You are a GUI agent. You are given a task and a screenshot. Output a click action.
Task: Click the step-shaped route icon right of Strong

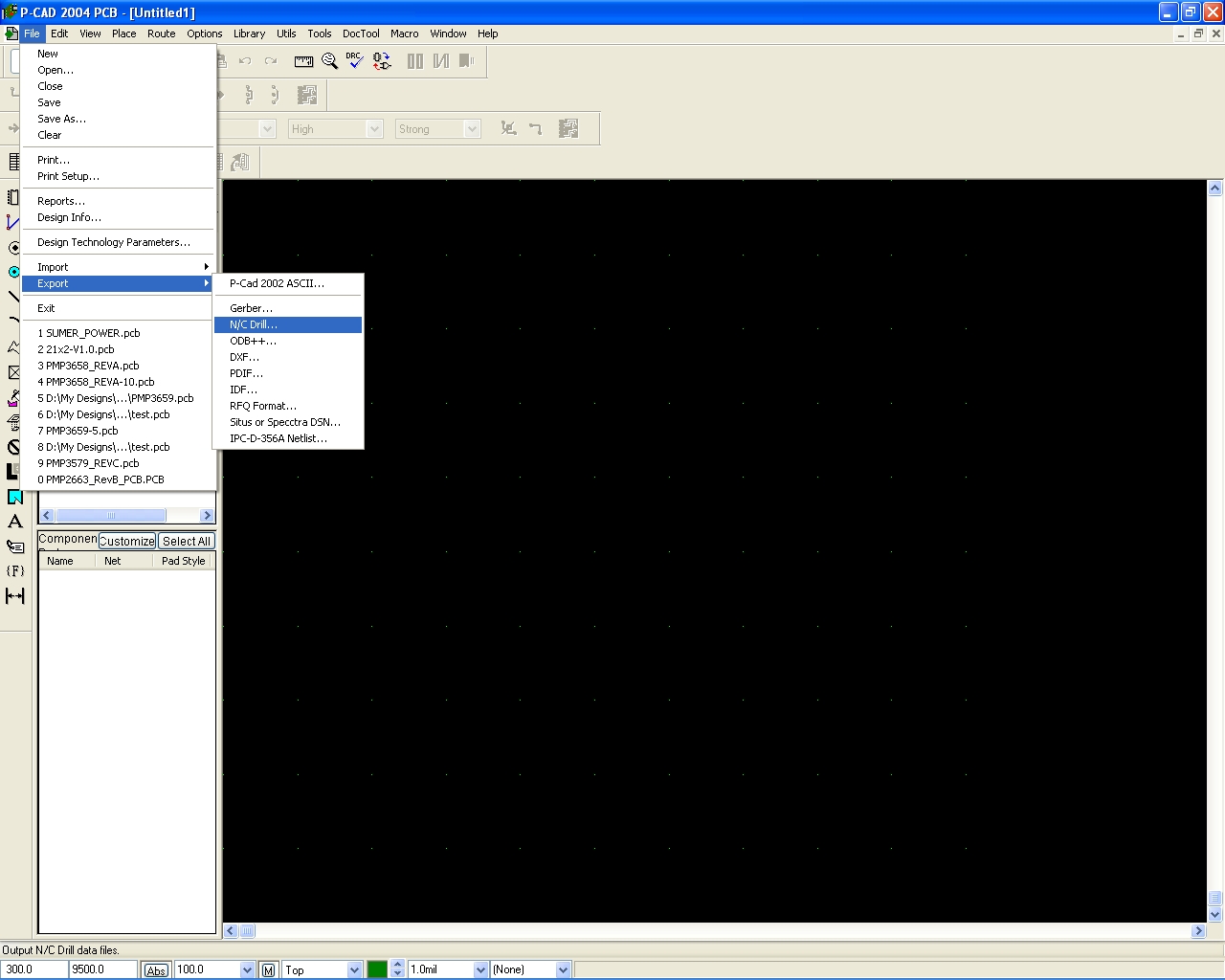coord(535,128)
